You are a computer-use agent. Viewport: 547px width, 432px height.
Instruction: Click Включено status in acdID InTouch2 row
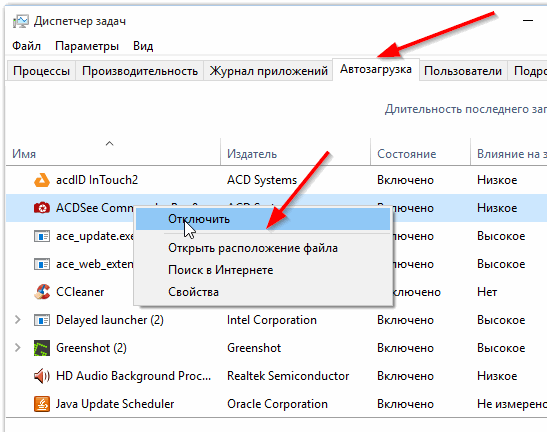click(405, 180)
